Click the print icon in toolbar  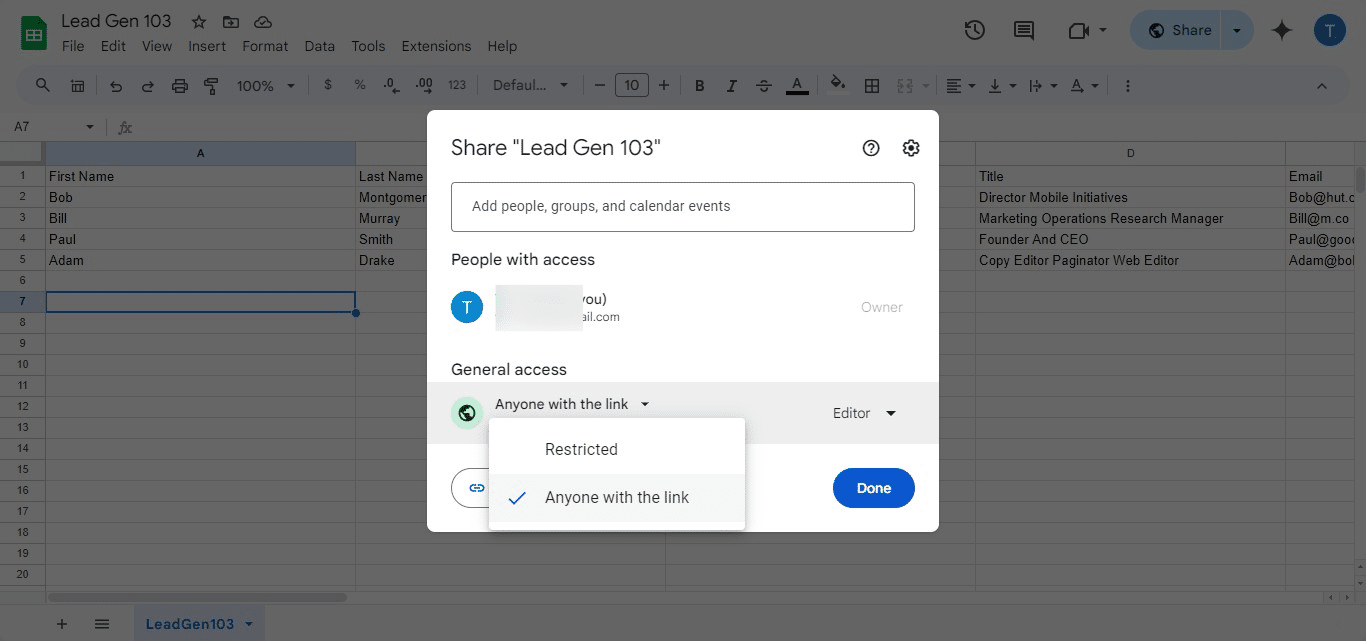pos(180,86)
